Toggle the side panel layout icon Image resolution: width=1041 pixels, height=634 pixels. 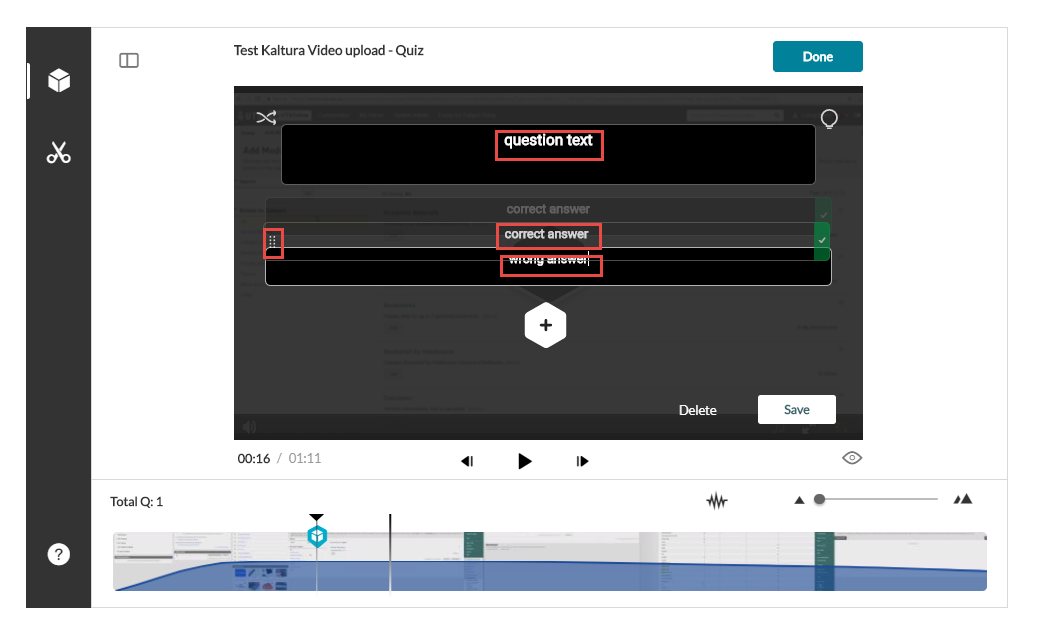point(129,61)
